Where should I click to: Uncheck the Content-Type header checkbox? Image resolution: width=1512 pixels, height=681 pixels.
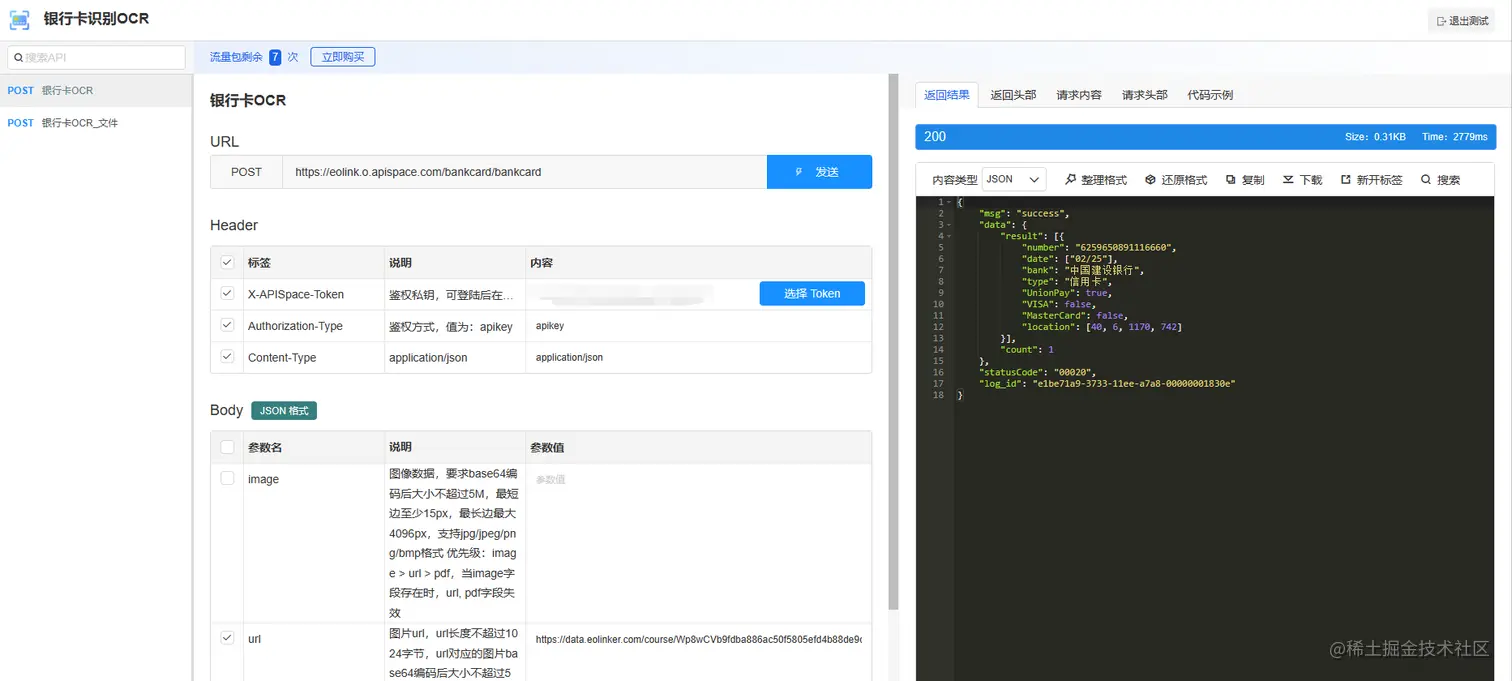[x=227, y=357]
